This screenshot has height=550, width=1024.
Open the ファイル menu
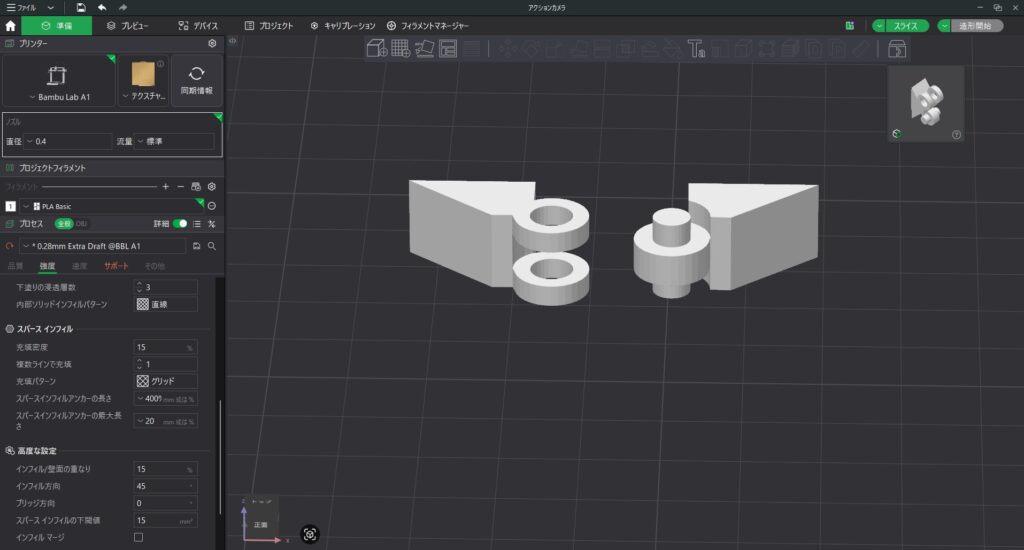[x=22, y=7]
